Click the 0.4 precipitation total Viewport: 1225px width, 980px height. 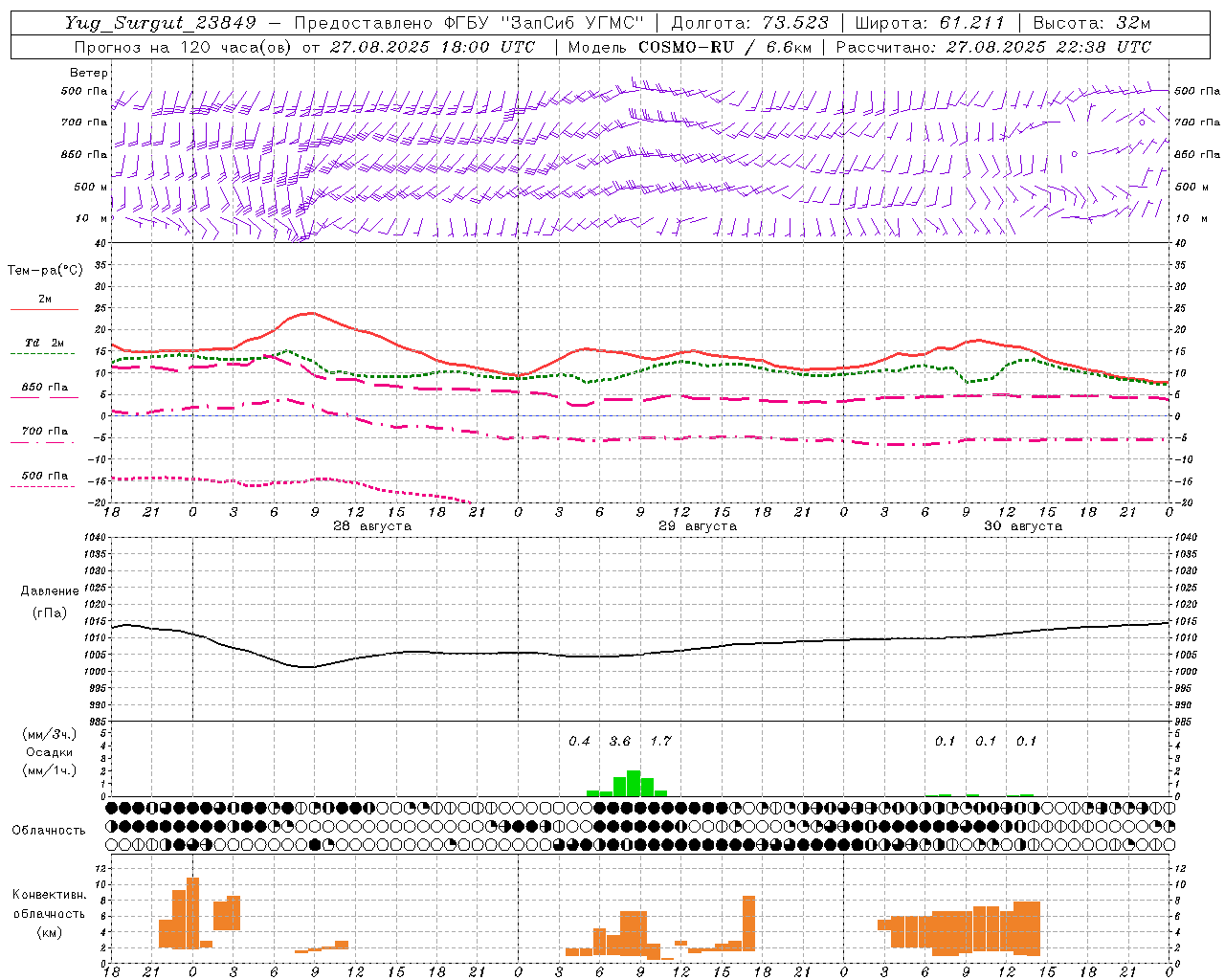coord(579,741)
